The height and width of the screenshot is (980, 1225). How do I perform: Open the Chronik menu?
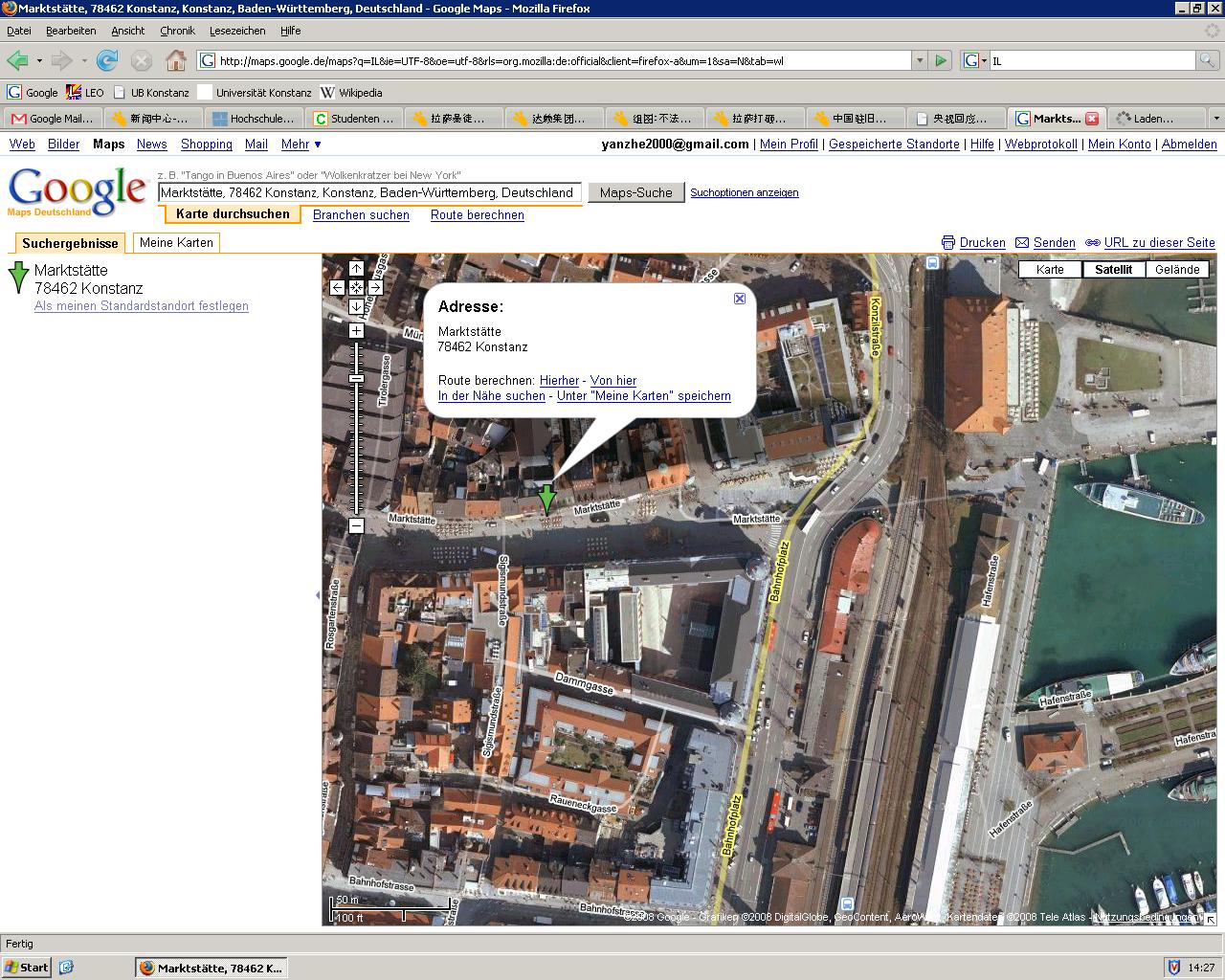(177, 31)
